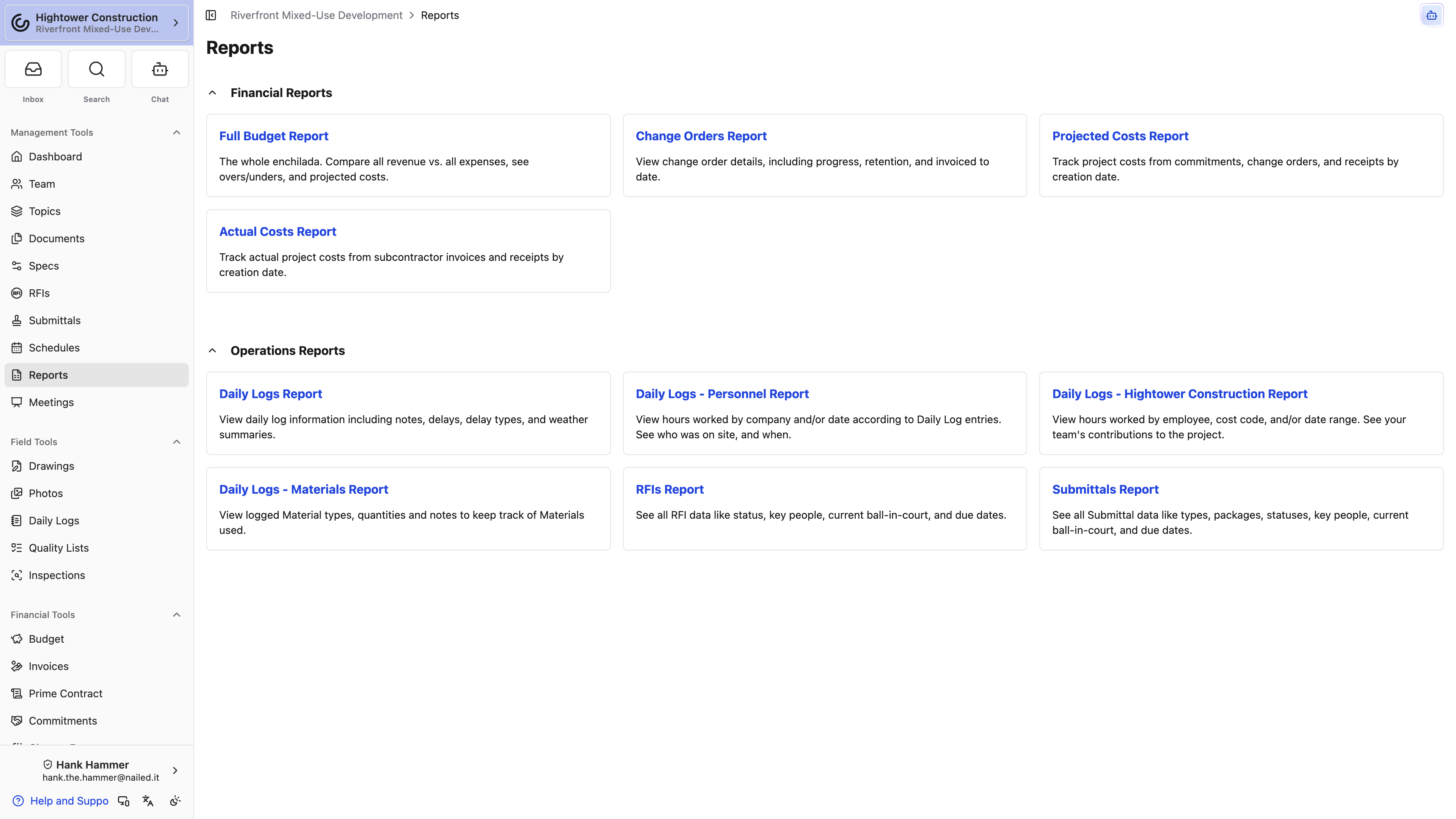Click the Hightower Construction logo icon
Viewport: 1456px width, 819px height.
click(x=21, y=23)
